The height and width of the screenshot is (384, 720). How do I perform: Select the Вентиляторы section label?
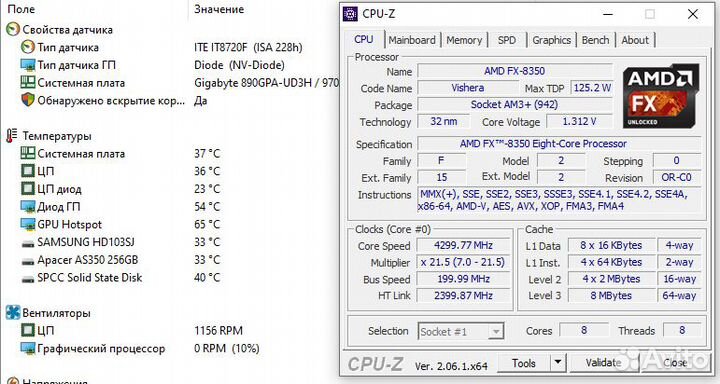click(56, 313)
